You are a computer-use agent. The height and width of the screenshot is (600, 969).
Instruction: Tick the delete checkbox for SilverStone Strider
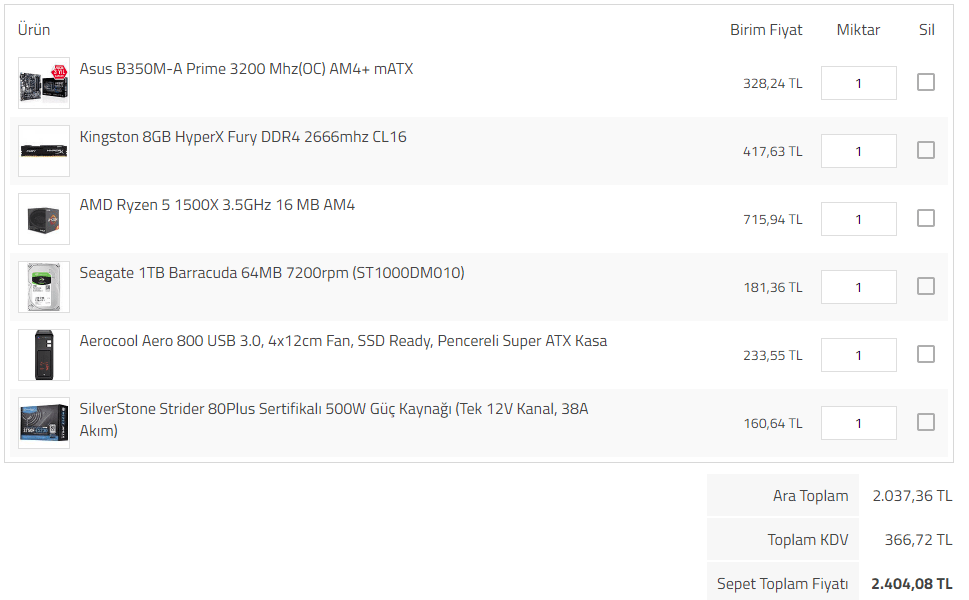pos(926,422)
